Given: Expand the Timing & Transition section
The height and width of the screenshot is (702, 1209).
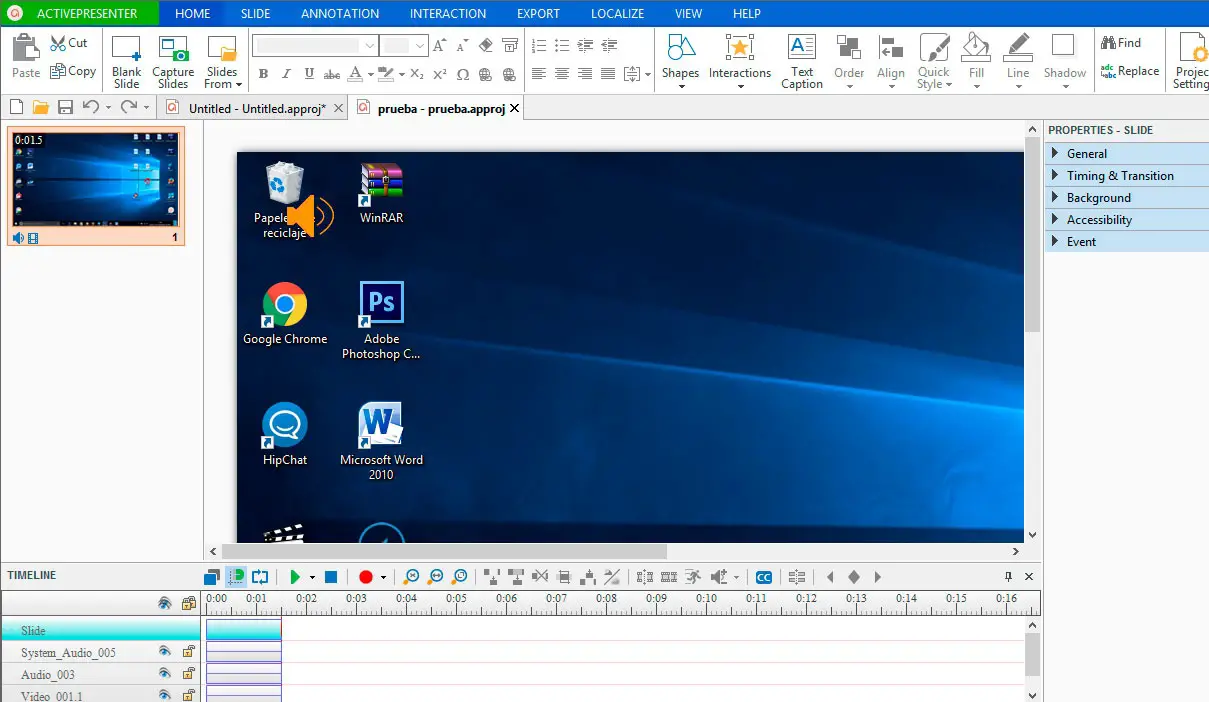Looking at the screenshot, I should 1120,176.
